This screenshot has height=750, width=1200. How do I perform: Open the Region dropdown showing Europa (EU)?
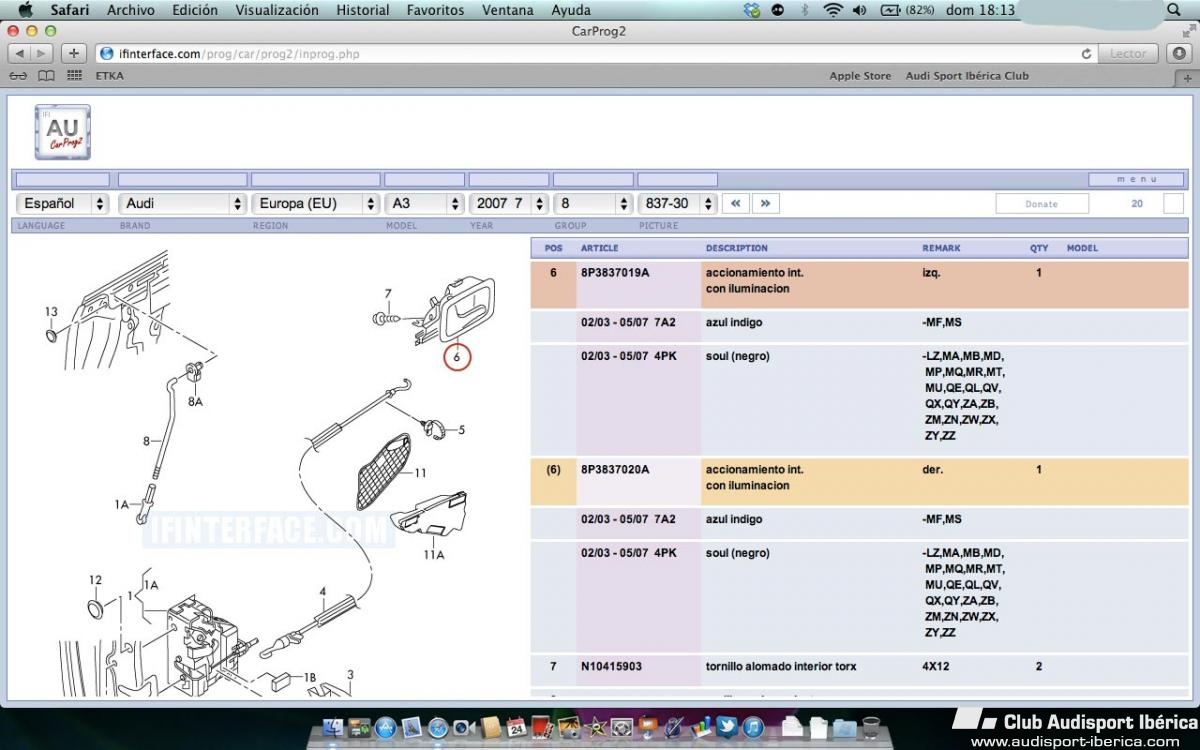pyautogui.click(x=315, y=203)
